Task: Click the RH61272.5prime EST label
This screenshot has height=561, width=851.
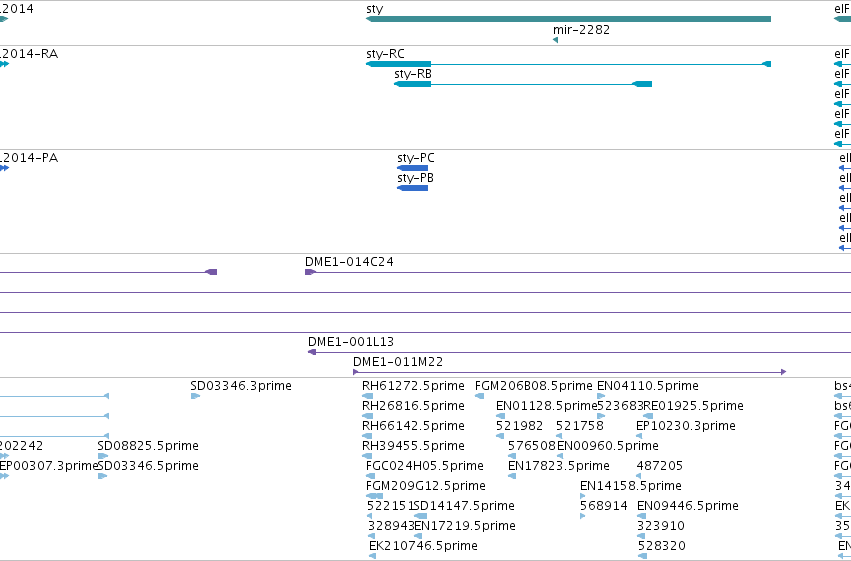Action: (x=413, y=386)
